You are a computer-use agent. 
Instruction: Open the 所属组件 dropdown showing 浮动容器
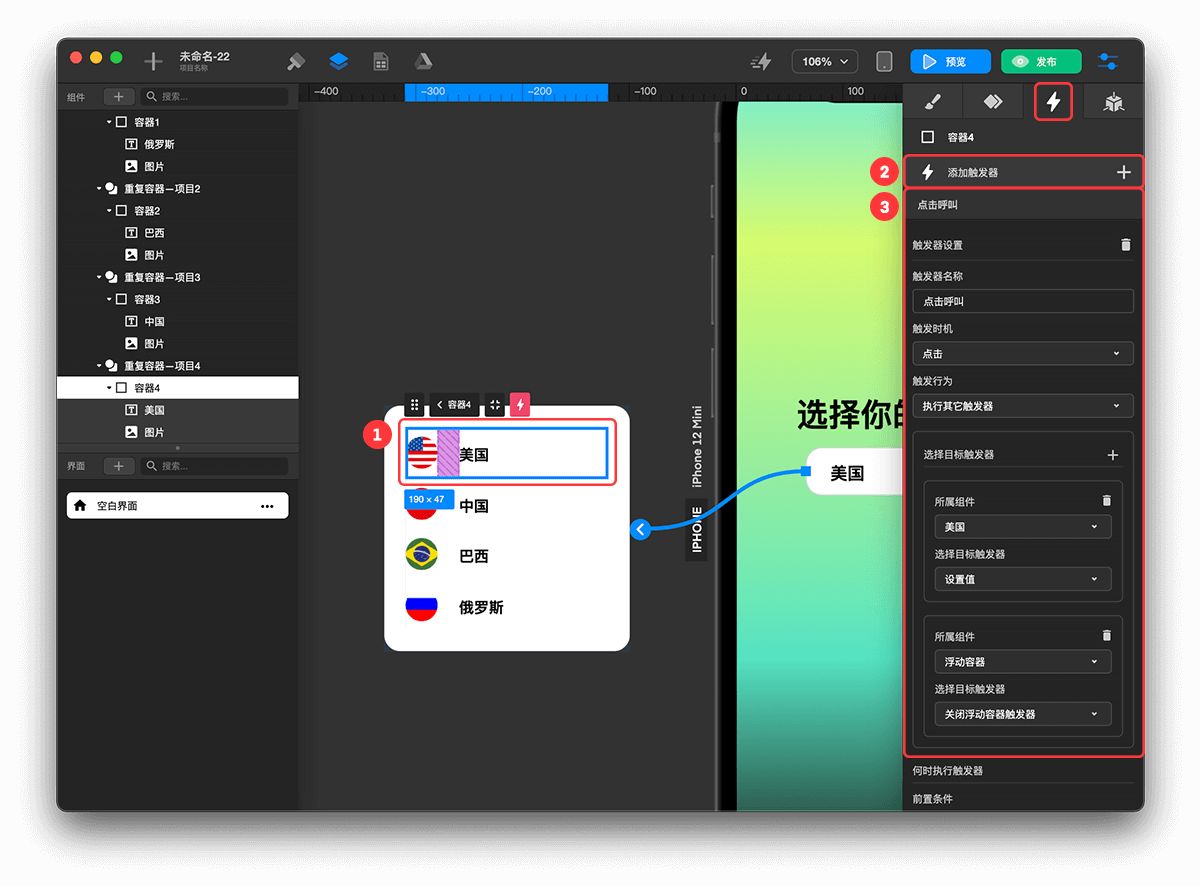(1023, 662)
